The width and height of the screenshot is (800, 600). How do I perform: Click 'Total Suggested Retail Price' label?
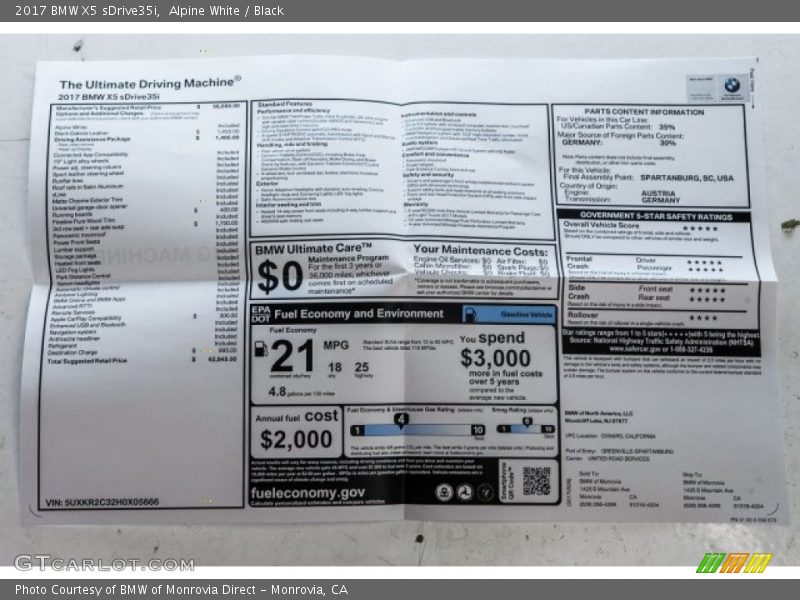(x=87, y=361)
